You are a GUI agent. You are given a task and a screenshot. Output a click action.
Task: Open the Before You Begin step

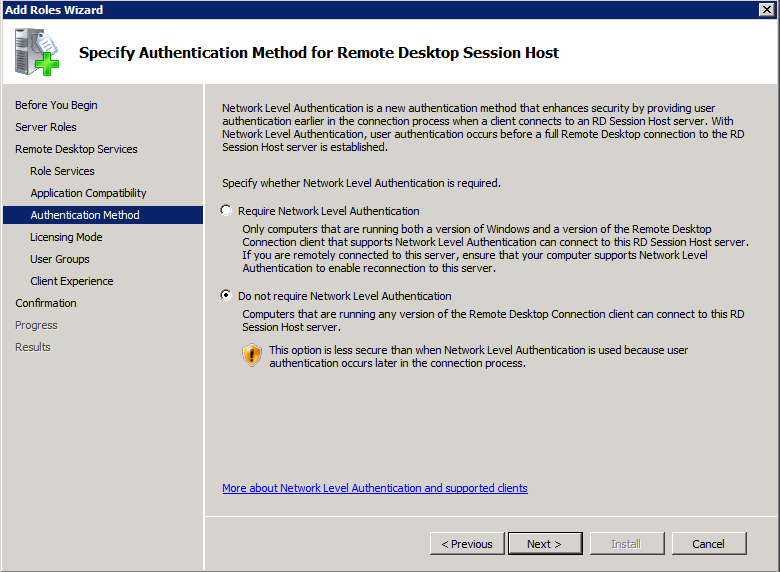click(56, 105)
